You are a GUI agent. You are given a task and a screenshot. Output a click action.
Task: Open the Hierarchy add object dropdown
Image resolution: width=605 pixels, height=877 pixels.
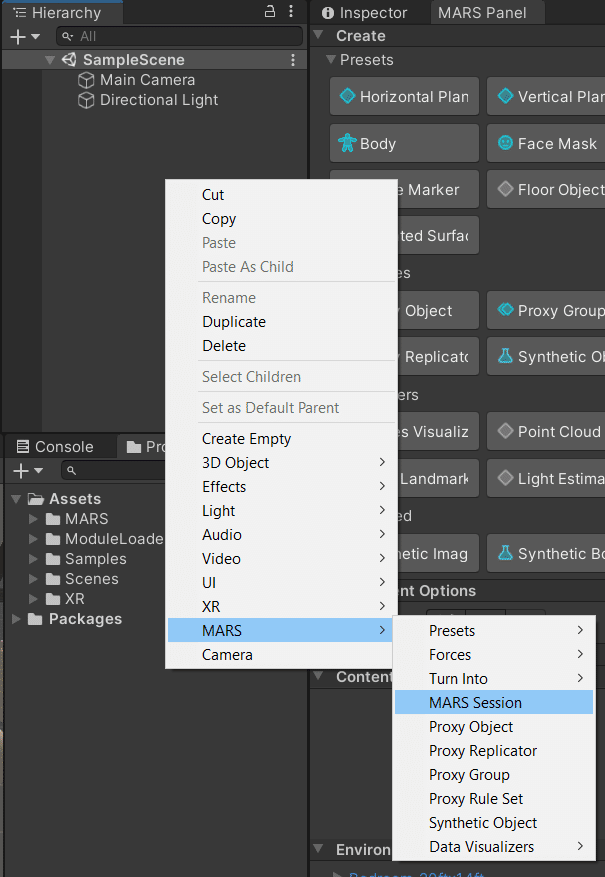tap(25, 36)
